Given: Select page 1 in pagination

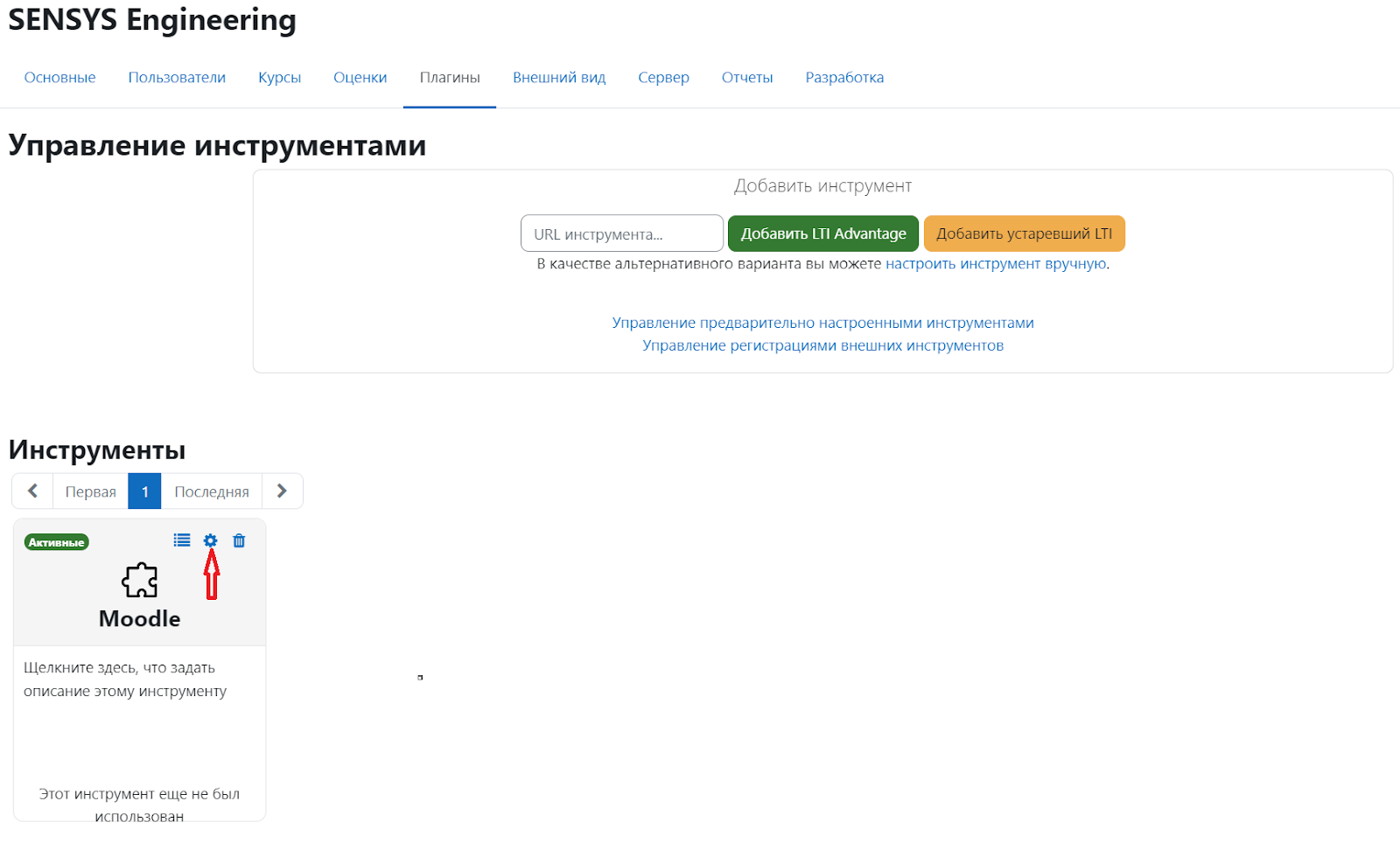Looking at the screenshot, I should pos(144,491).
